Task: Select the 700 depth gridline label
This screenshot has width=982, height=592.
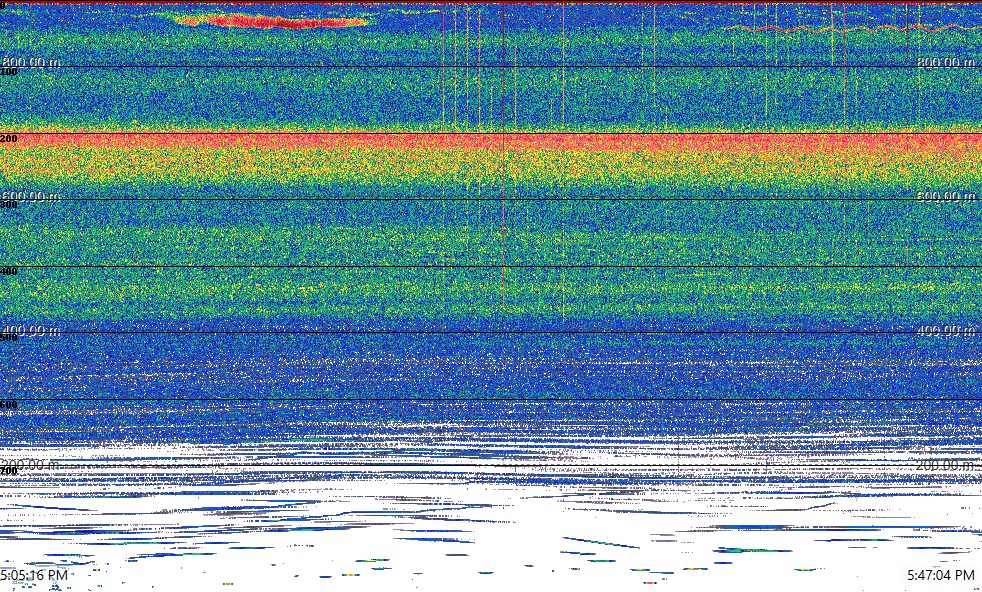Action: coord(9,471)
